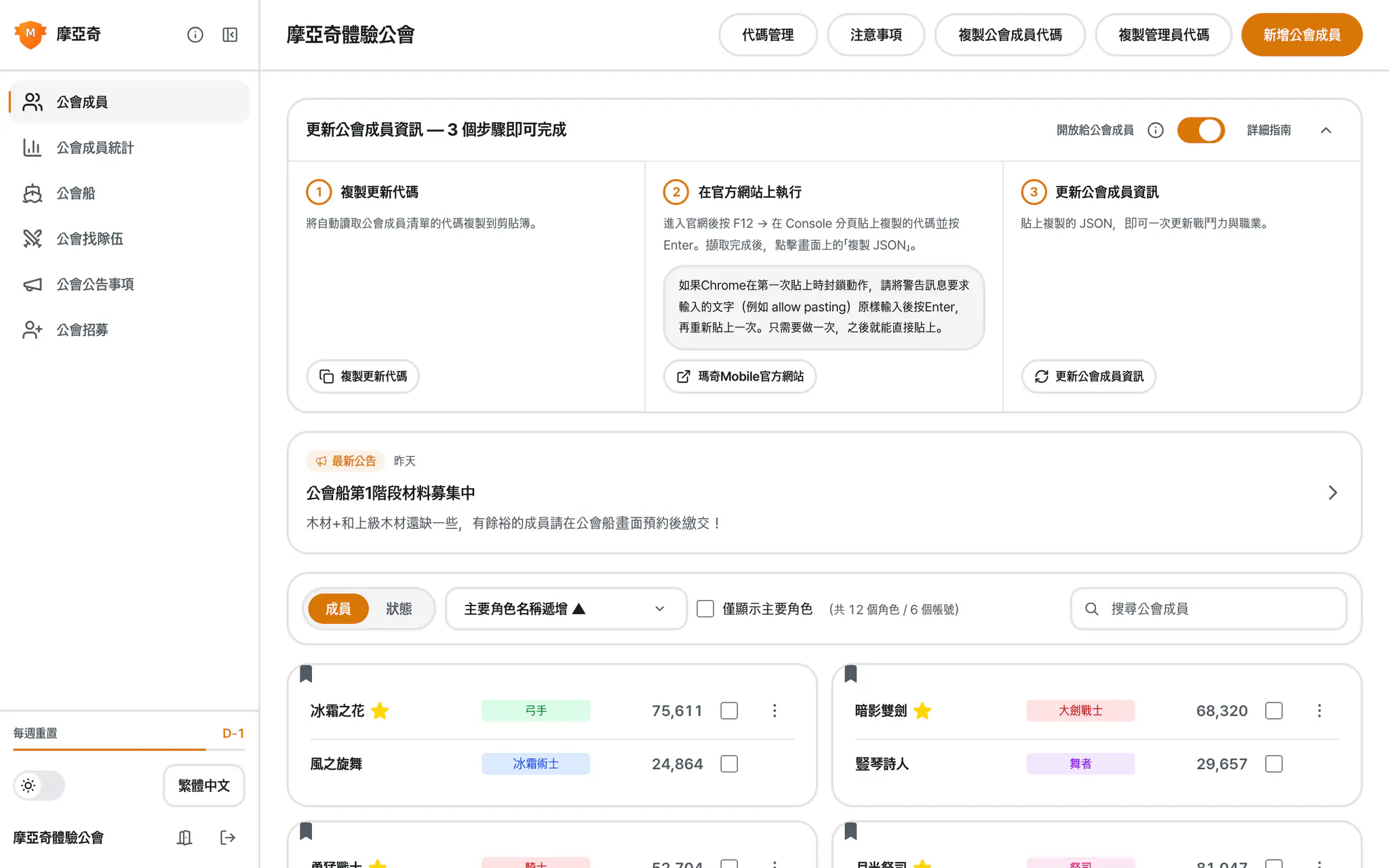
Task: Open the more options menu for 暗影雙劍
Action: (1319, 711)
